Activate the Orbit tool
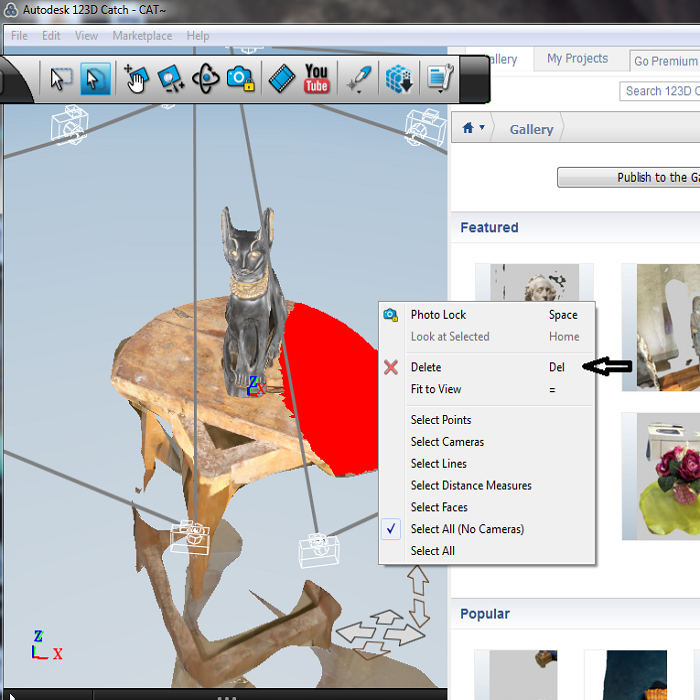This screenshot has width=700, height=700. click(205, 79)
